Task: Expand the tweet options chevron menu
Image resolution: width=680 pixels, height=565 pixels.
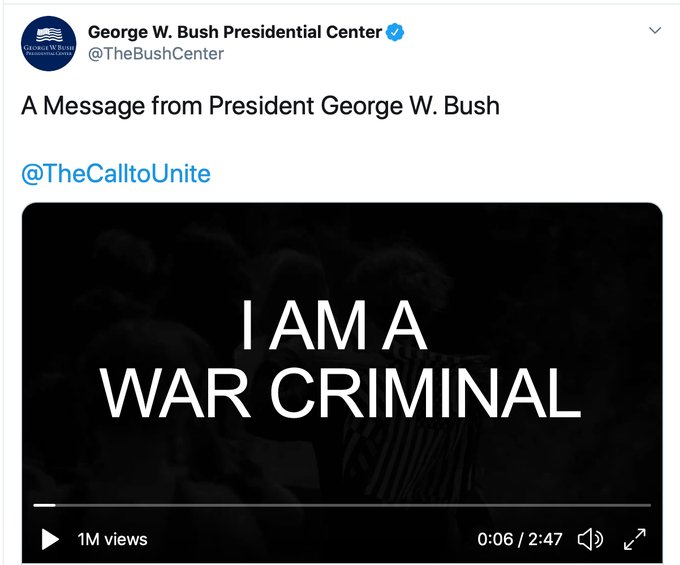Action: tap(655, 31)
